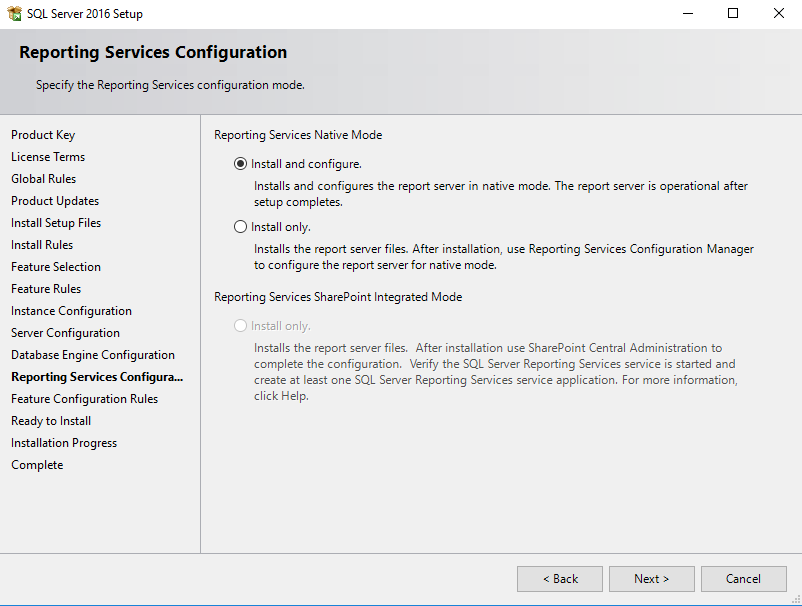Open the Product Key step
802x606 pixels.
43,135
